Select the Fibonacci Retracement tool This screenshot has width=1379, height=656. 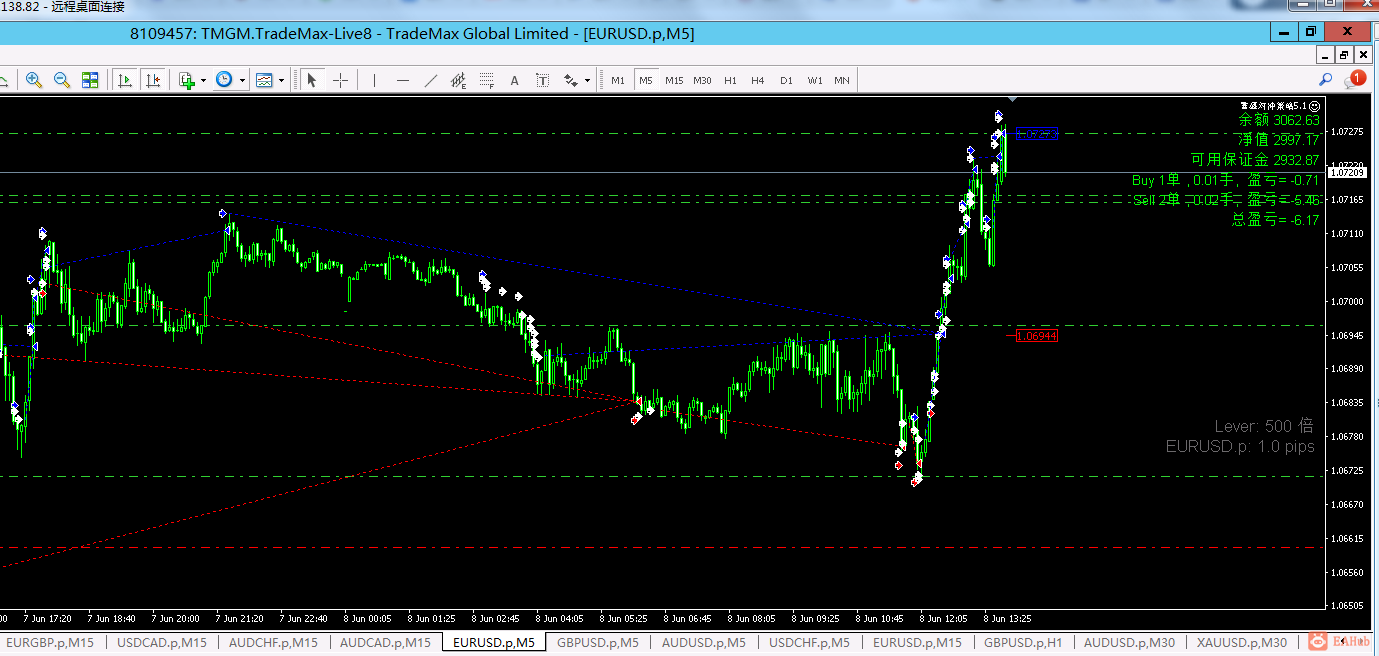coord(487,80)
